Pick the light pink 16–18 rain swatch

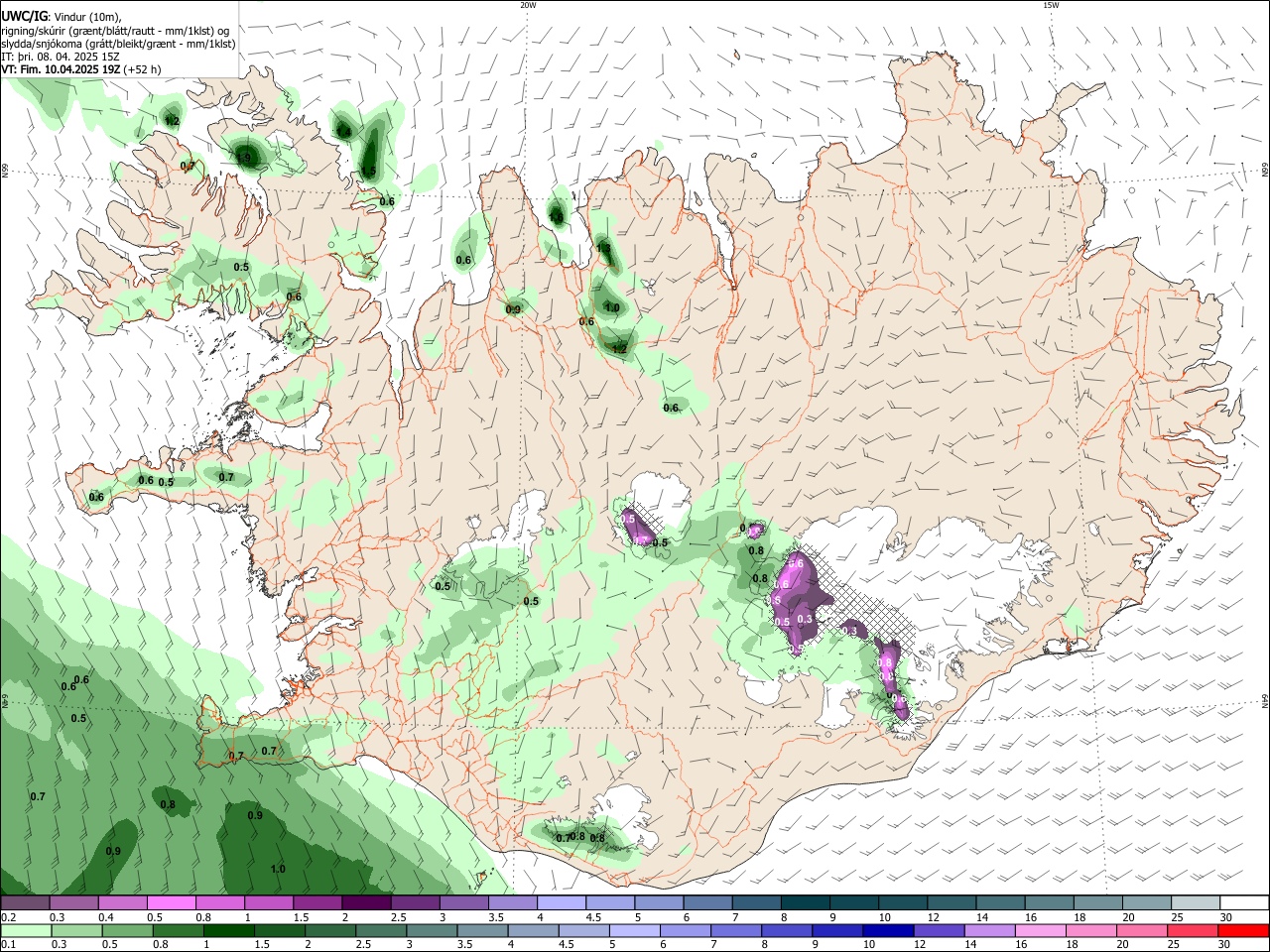(x=1039, y=930)
